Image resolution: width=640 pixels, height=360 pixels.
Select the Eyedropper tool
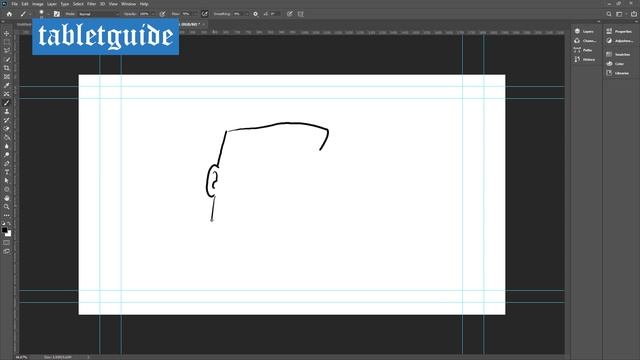point(7,85)
